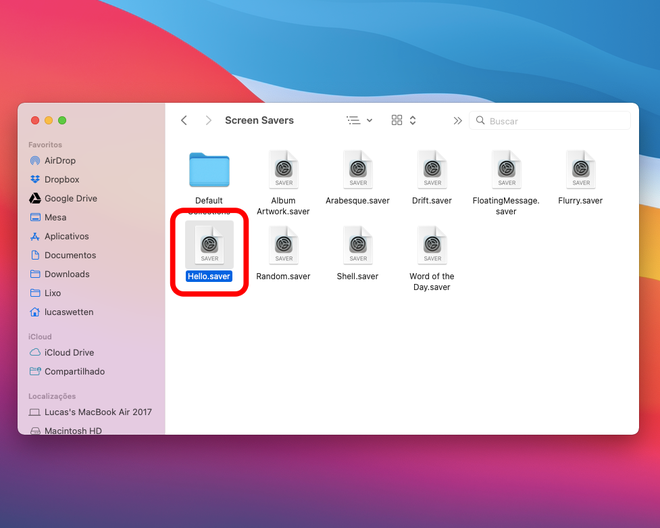
Task: Select the Flurry.saver file icon
Action: 581,169
